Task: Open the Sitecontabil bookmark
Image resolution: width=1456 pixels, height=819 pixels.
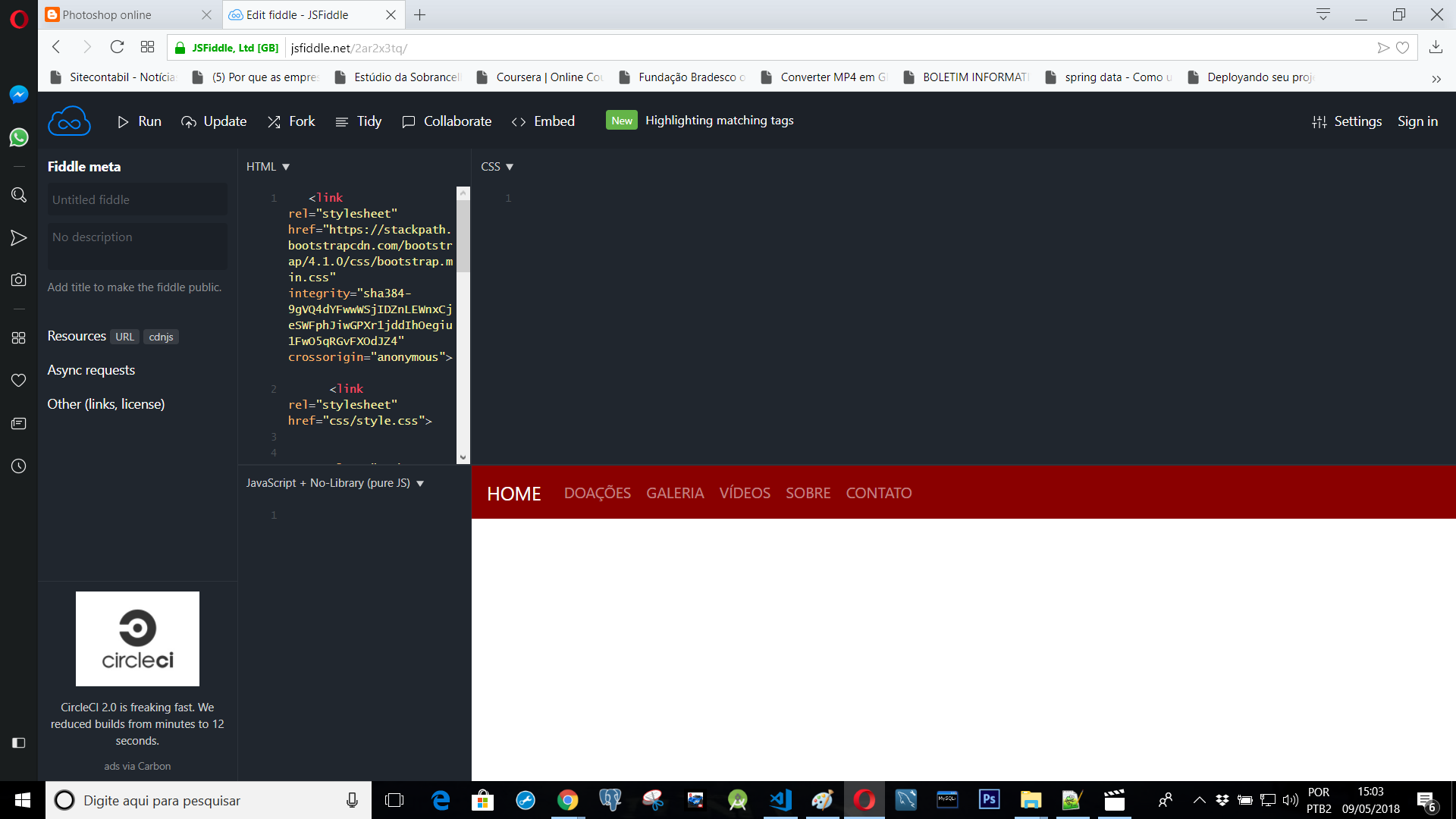Action: coord(112,77)
